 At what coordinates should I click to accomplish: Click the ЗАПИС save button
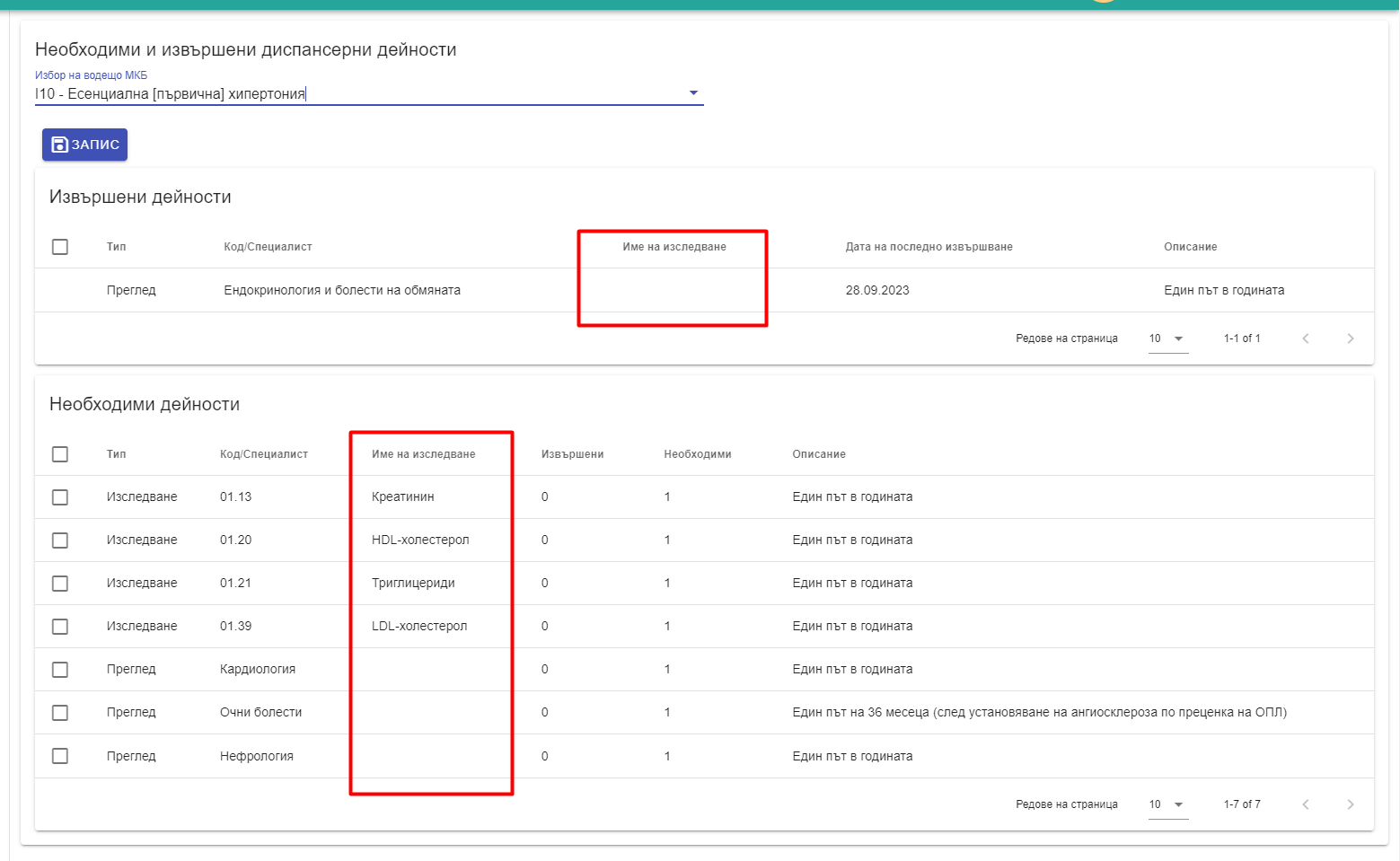[84, 145]
